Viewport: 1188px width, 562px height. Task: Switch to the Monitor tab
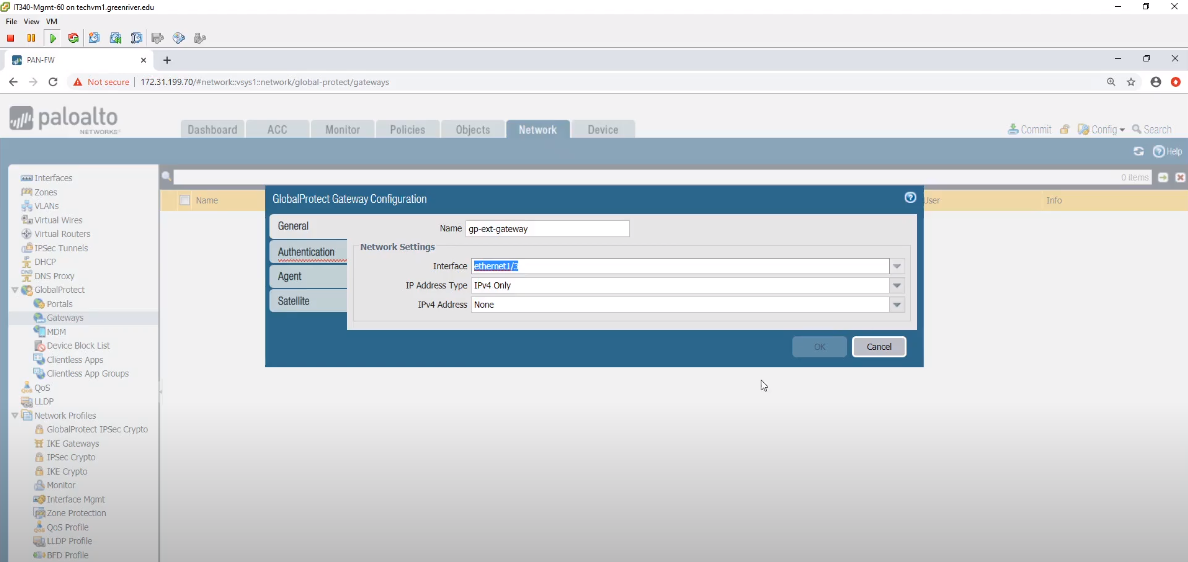click(342, 130)
